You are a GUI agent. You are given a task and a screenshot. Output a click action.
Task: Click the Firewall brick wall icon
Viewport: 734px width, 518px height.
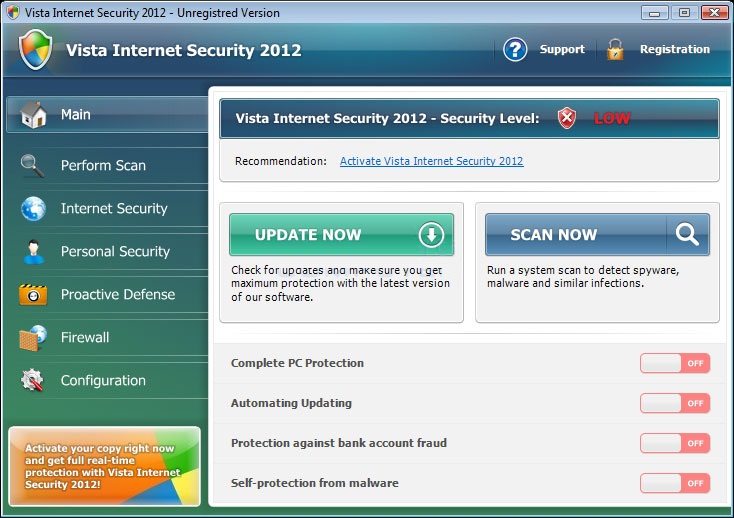click(33, 337)
